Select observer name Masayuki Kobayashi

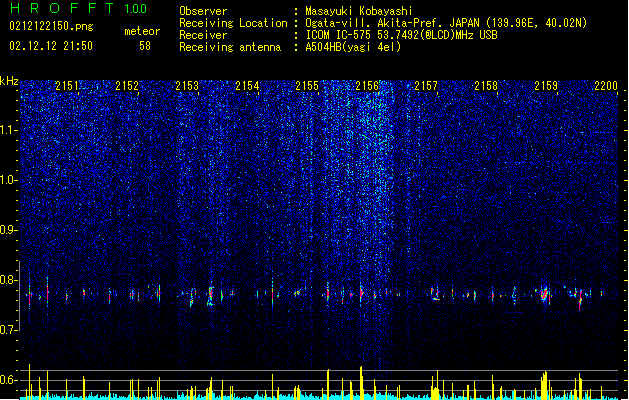[359, 11]
